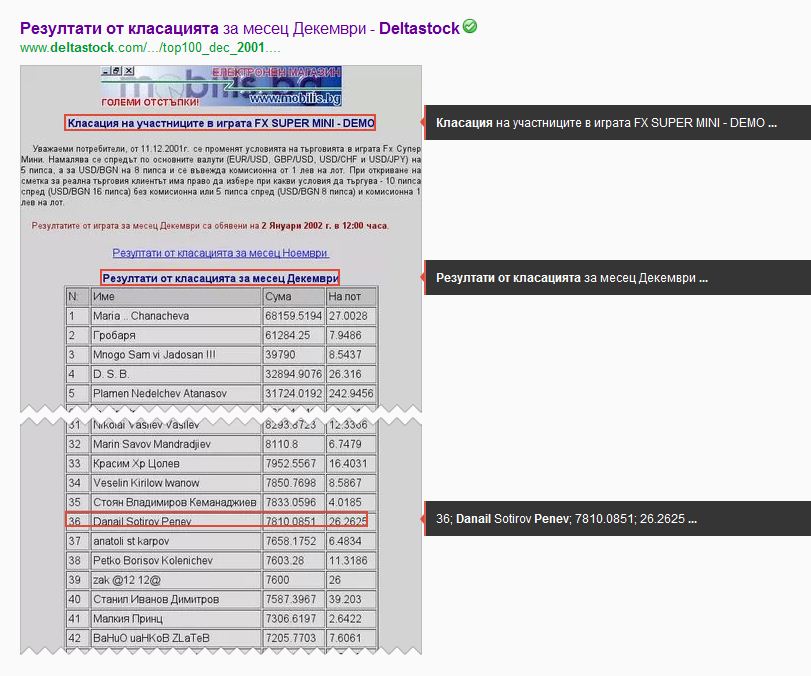The width and height of the screenshot is (811, 676).
Task: Select the dark callout '36; Danail Sotirov Penev'
Action: point(618,518)
